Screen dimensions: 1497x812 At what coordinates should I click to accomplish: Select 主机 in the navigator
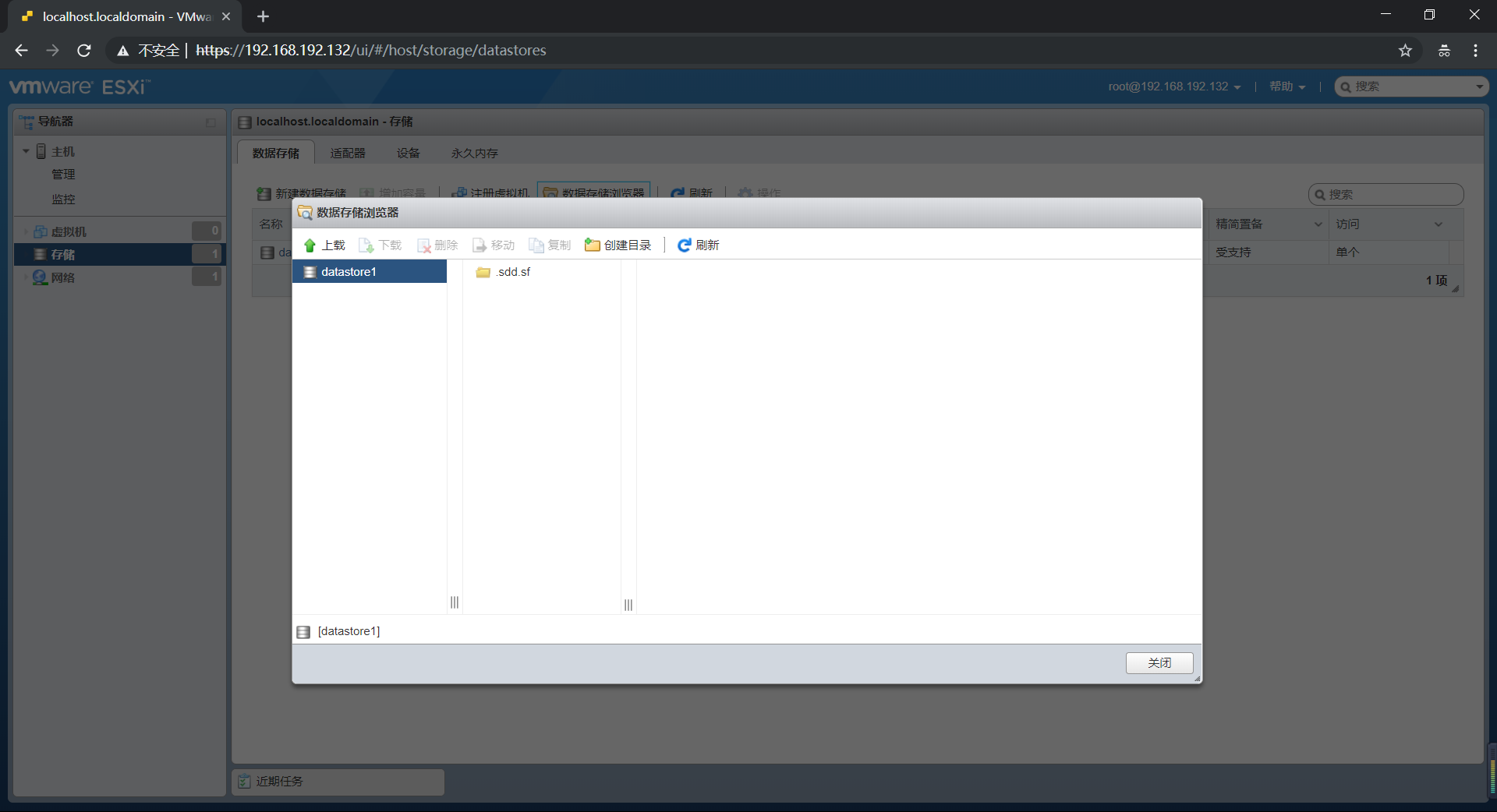pos(63,151)
